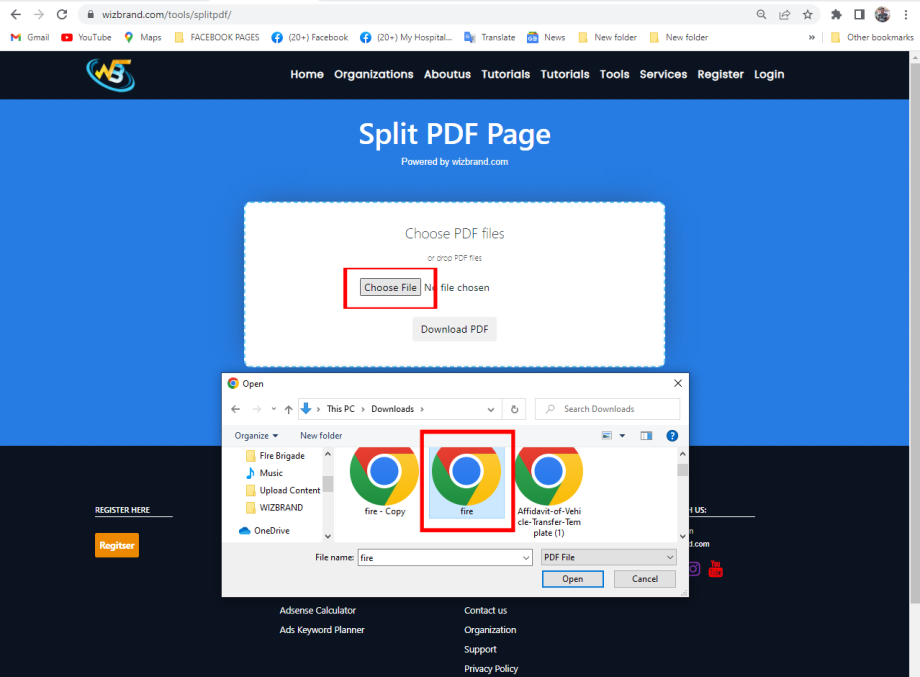Click the Download PDF button

click(x=454, y=329)
